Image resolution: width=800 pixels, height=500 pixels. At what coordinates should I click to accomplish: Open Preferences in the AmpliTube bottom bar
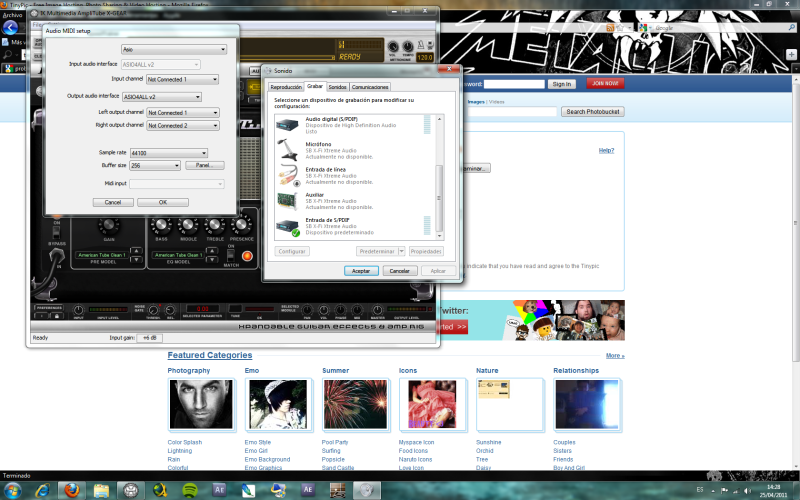click(x=49, y=308)
